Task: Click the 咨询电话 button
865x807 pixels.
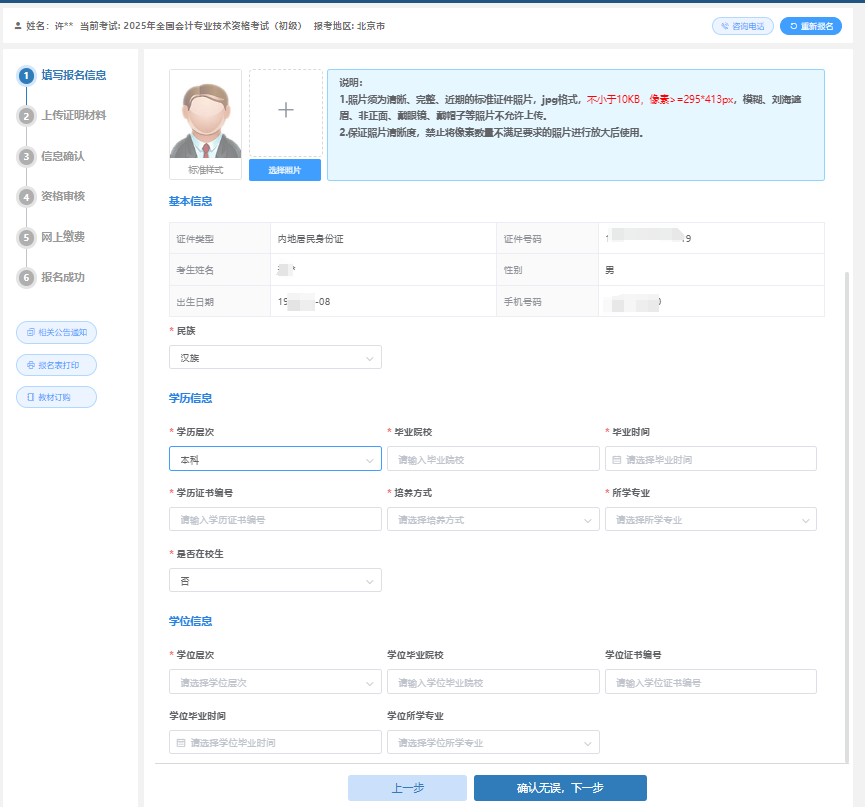Action: click(743, 26)
